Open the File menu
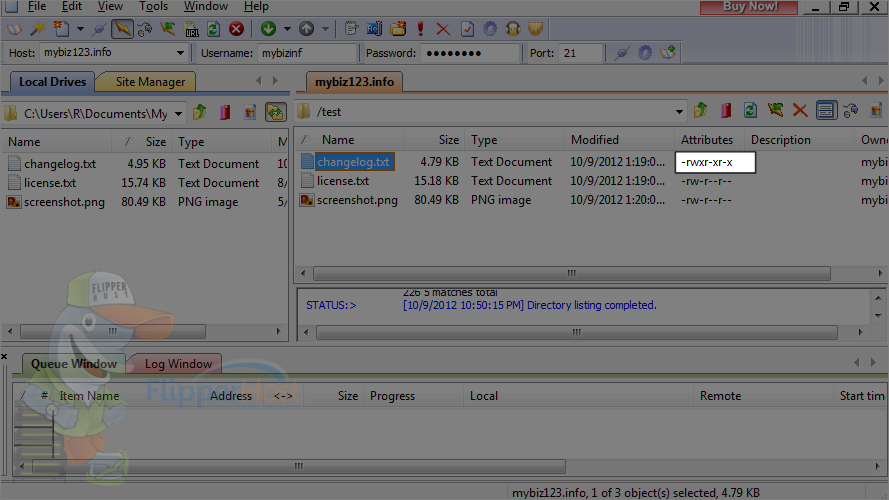Viewport: 889px width, 500px height. pos(37,6)
